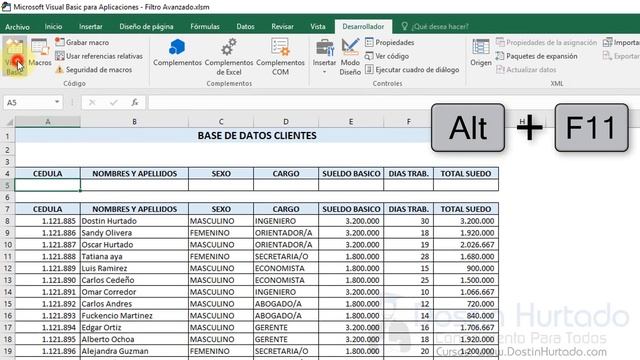Screen dimensions: 640x360
Task: Open the Archivo tab
Action: 17,27
